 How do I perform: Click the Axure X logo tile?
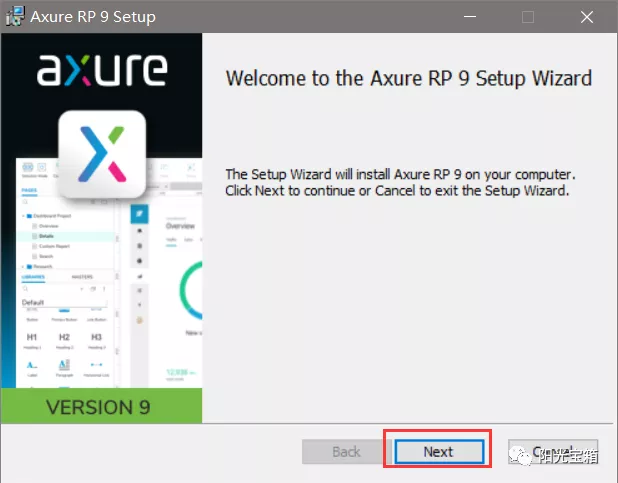[102, 154]
